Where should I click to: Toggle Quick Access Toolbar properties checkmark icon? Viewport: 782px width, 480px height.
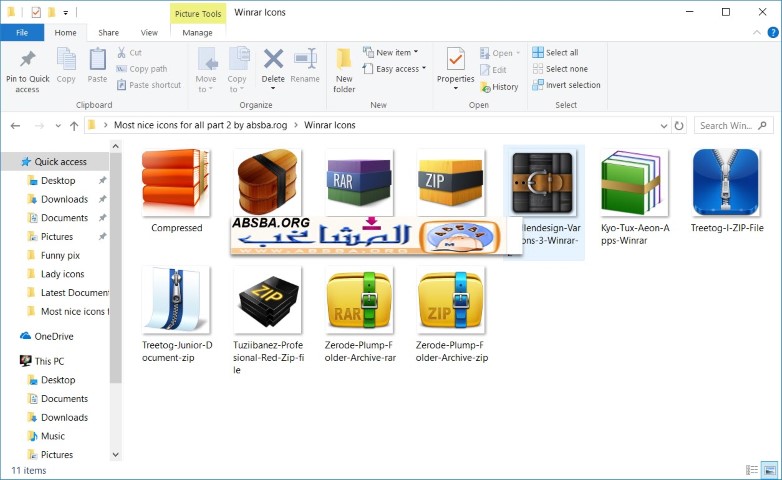coord(36,12)
